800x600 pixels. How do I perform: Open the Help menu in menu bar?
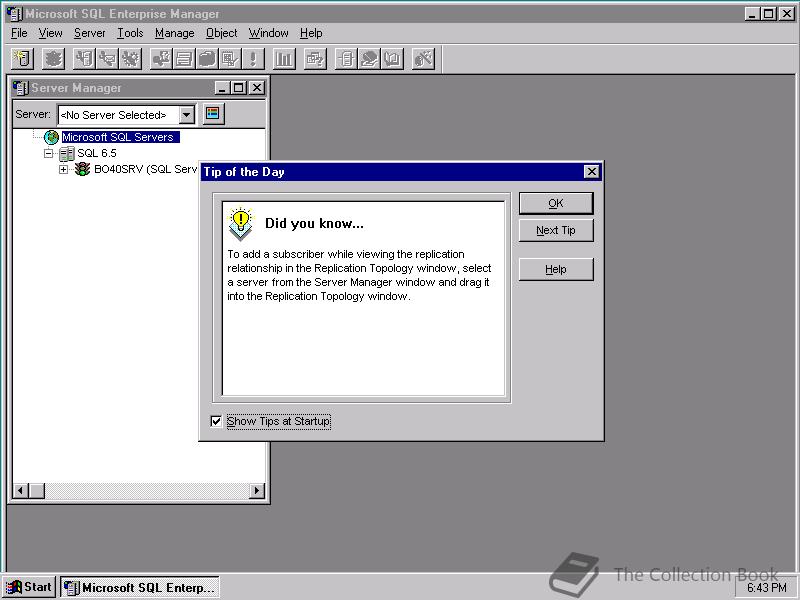click(x=311, y=33)
